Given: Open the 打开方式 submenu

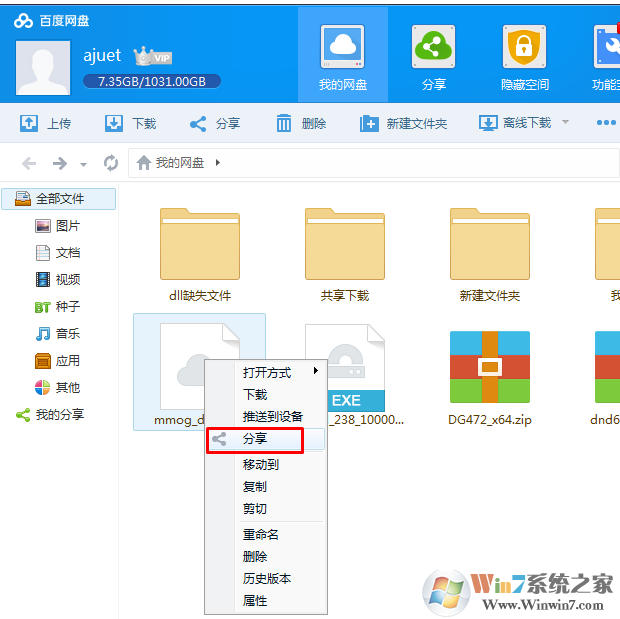Looking at the screenshot, I should coord(266,372).
